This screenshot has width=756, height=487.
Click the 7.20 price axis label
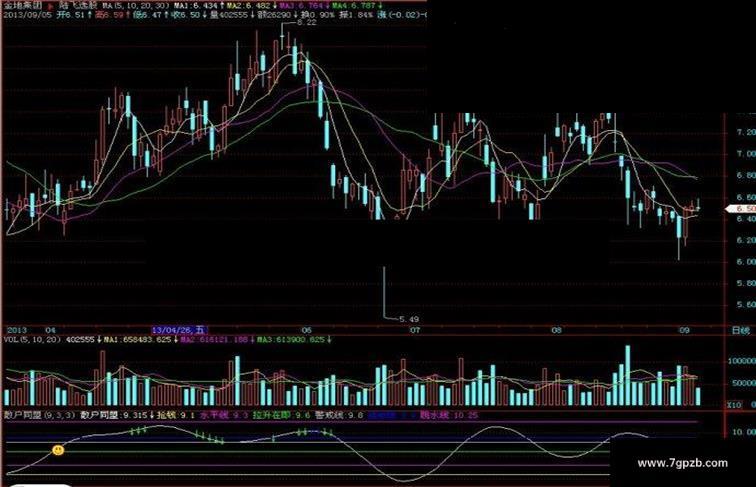[746, 132]
